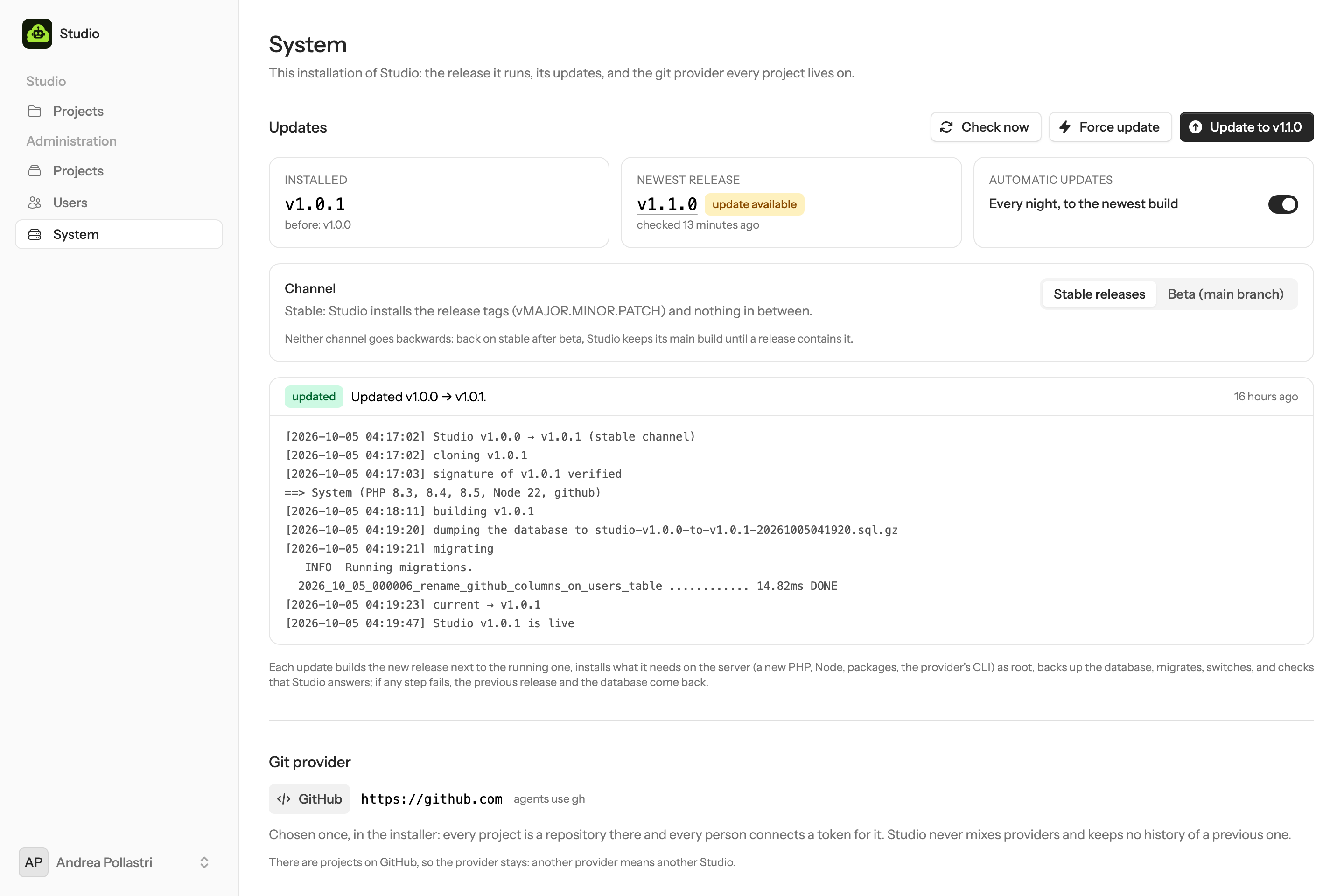Click the Force update button
The height and width of the screenshot is (896, 1344).
1110,127
